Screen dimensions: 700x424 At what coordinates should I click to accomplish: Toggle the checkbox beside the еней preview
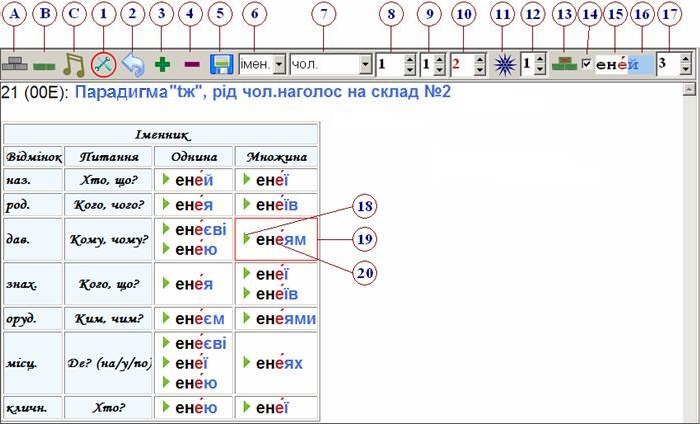587,64
